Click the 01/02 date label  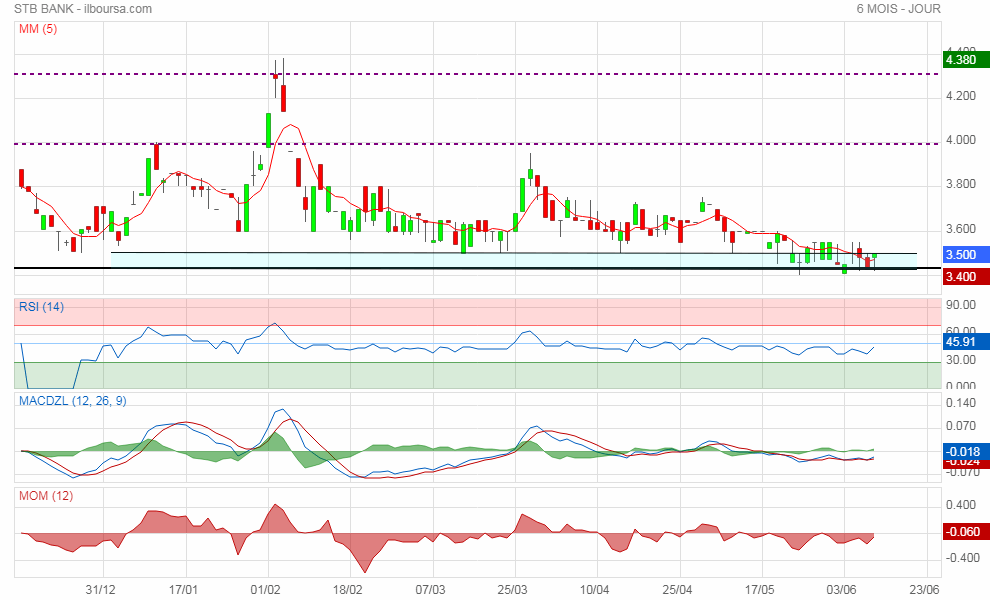pos(265,590)
